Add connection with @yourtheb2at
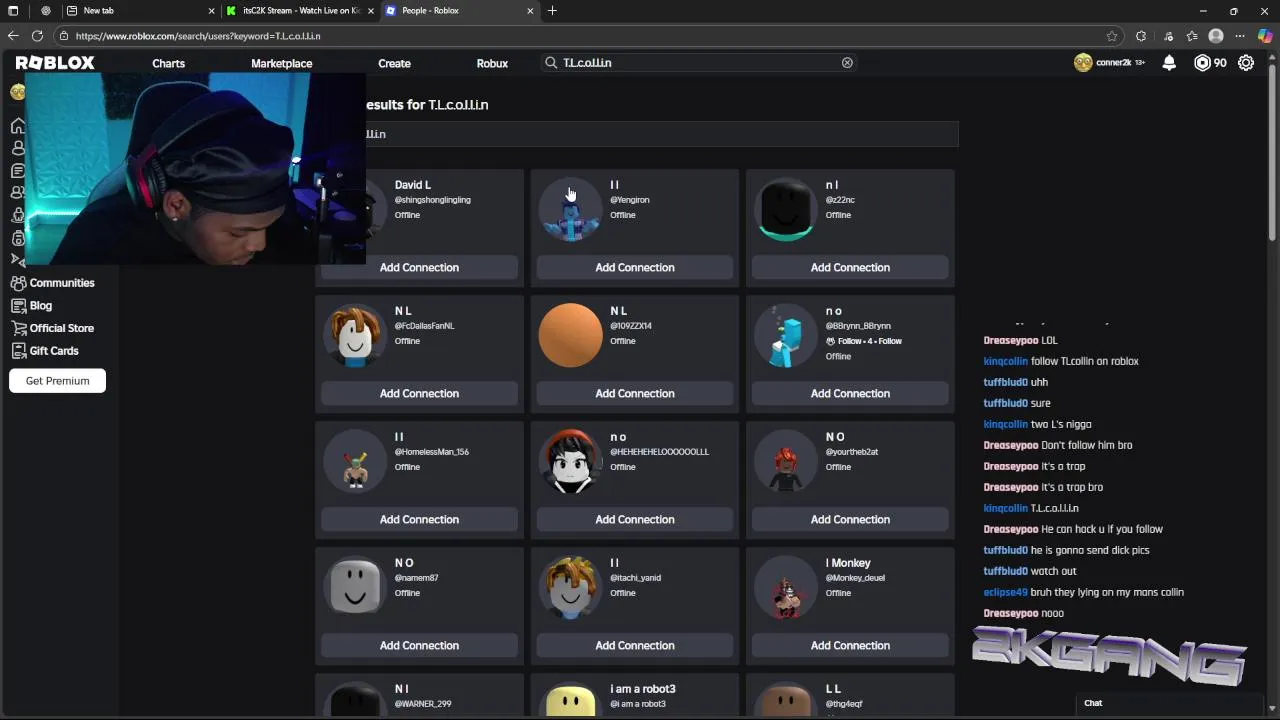 pos(850,519)
